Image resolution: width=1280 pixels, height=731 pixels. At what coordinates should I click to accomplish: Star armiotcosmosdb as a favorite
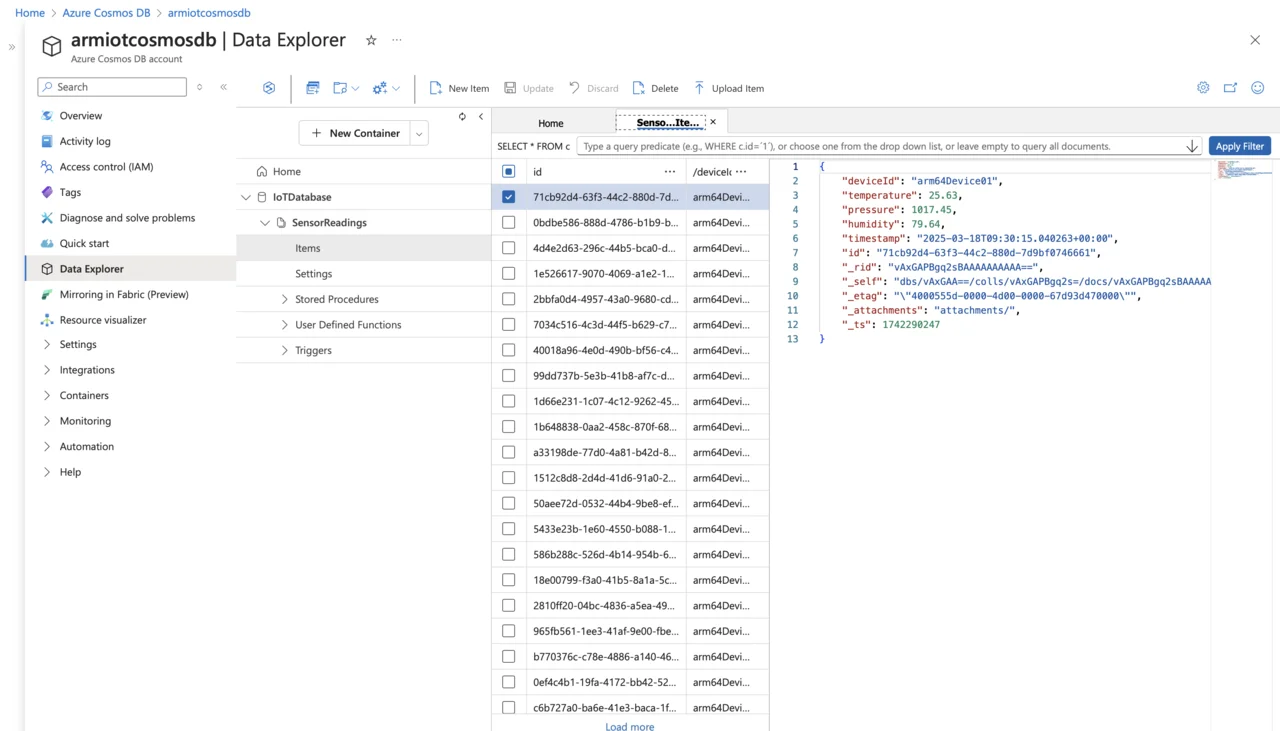[371, 40]
